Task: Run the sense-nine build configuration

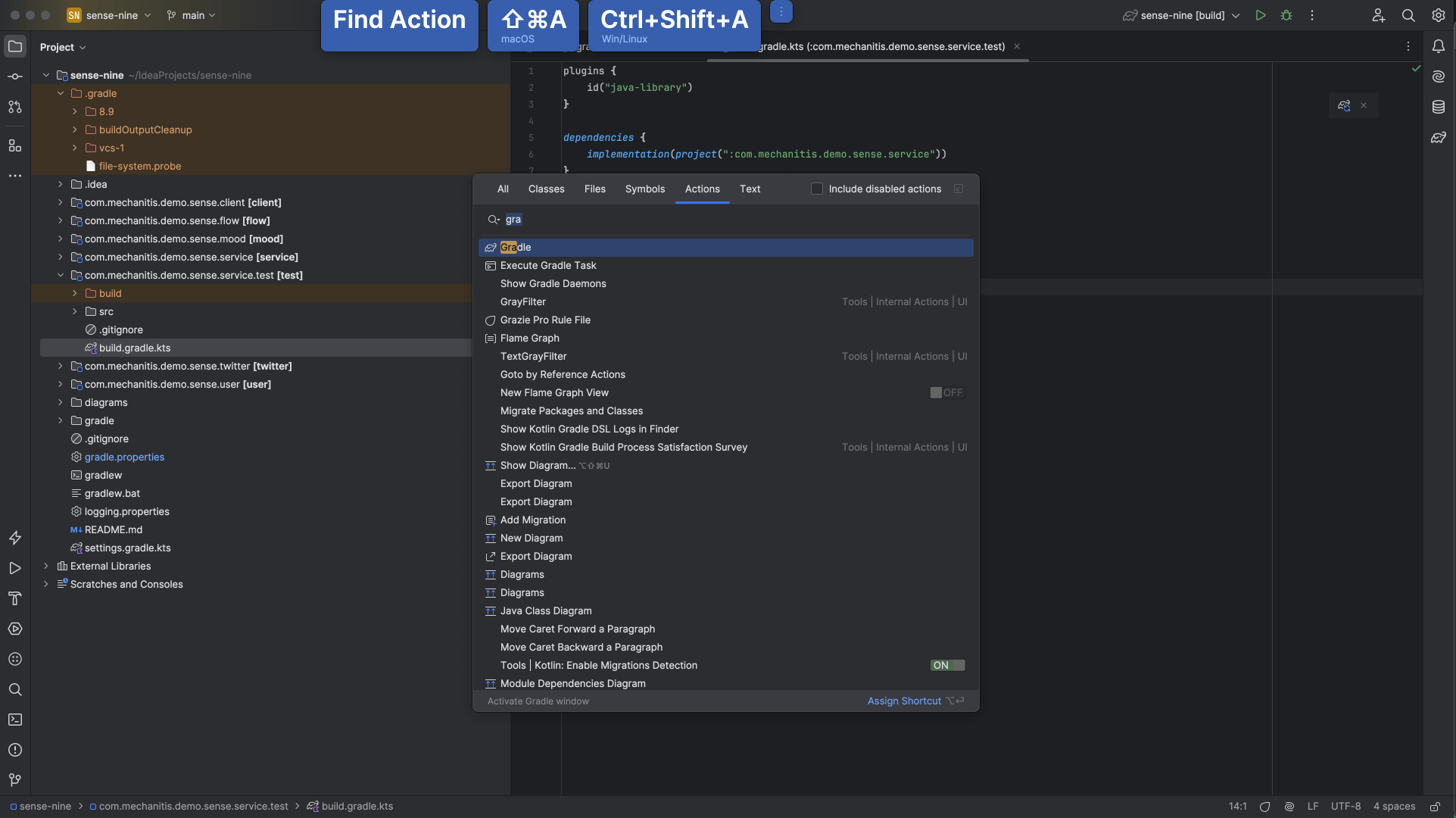Action: tap(1261, 15)
